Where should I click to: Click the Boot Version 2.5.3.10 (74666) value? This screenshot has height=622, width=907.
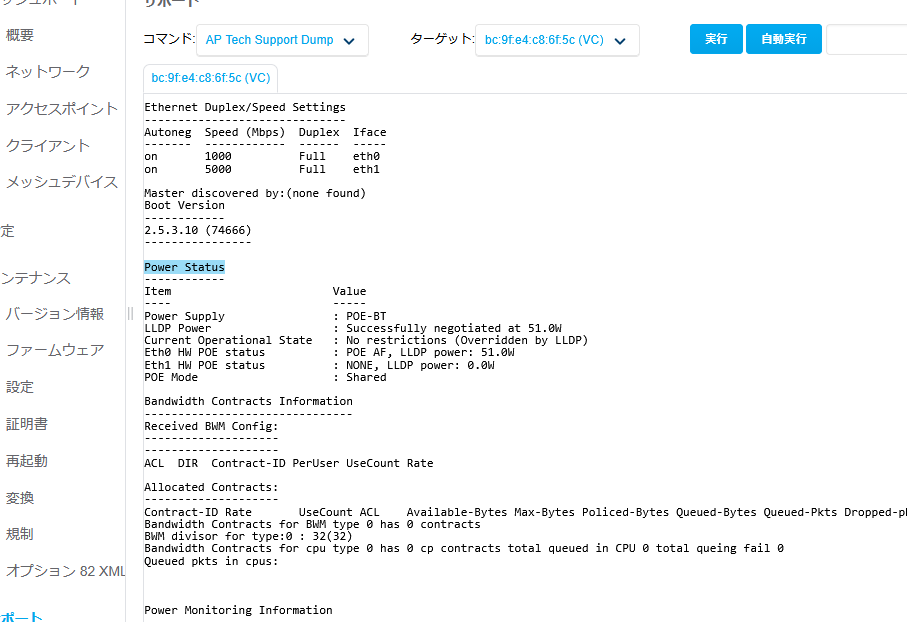point(198,230)
